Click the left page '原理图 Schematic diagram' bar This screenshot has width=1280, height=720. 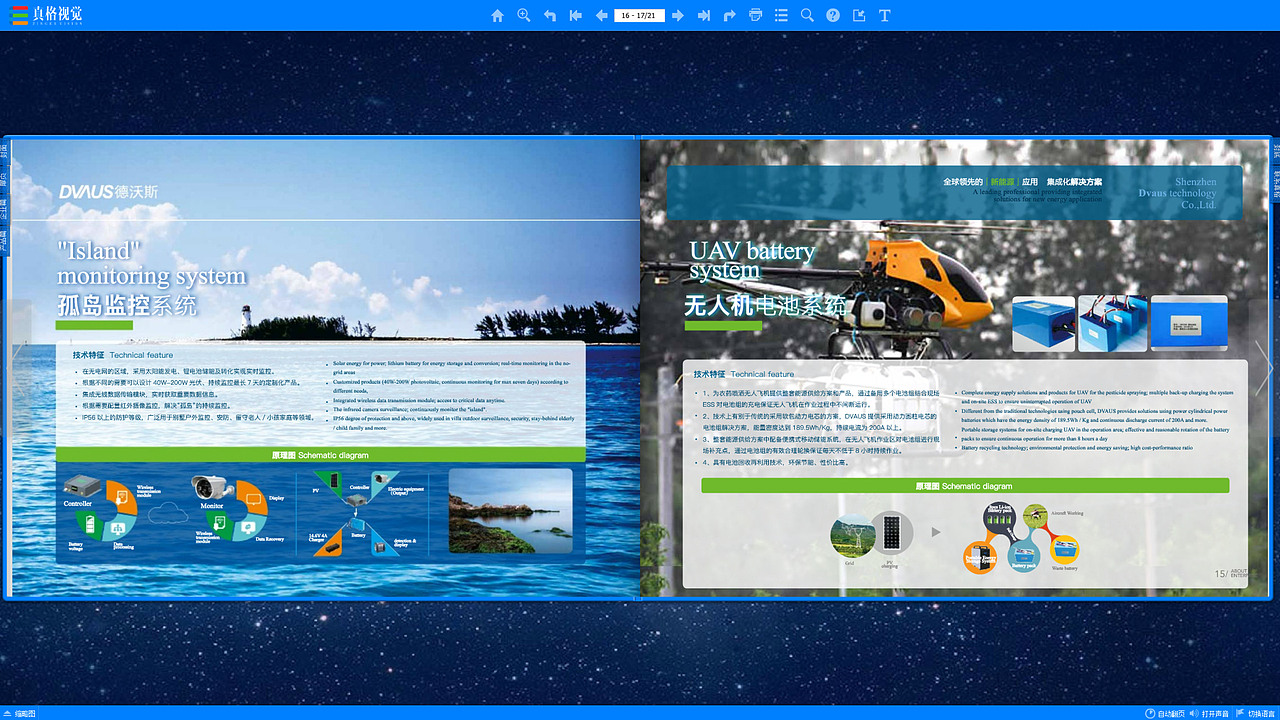pyautogui.click(x=320, y=455)
